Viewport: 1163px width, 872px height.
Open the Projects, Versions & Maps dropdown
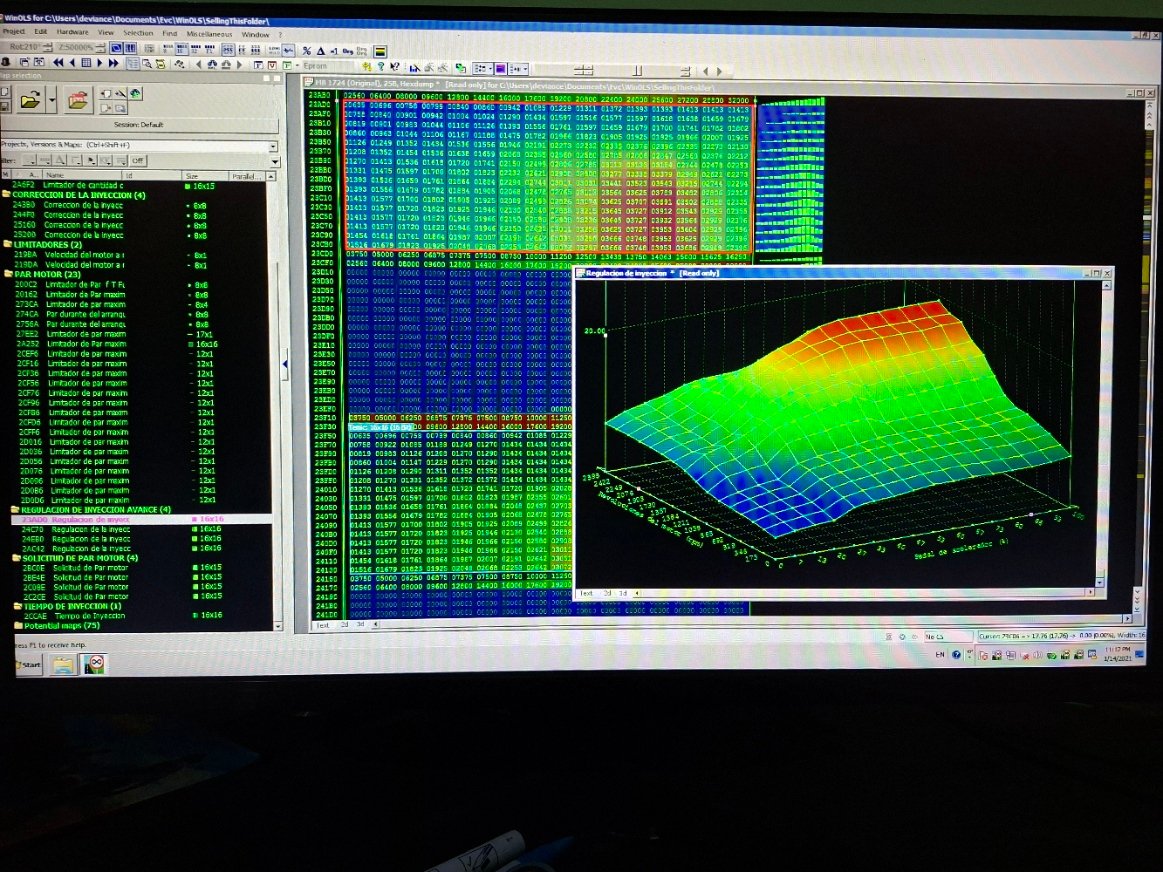pyautogui.click(x=272, y=145)
